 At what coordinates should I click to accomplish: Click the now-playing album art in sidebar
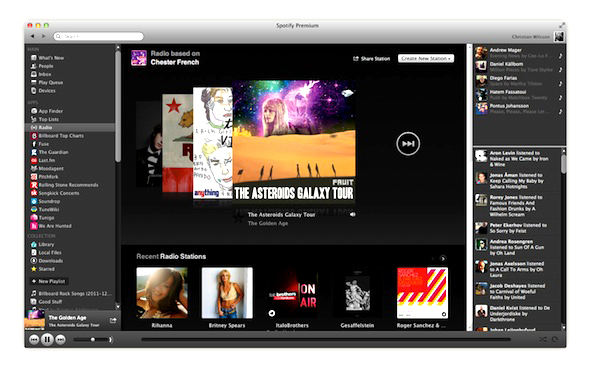tap(35, 320)
